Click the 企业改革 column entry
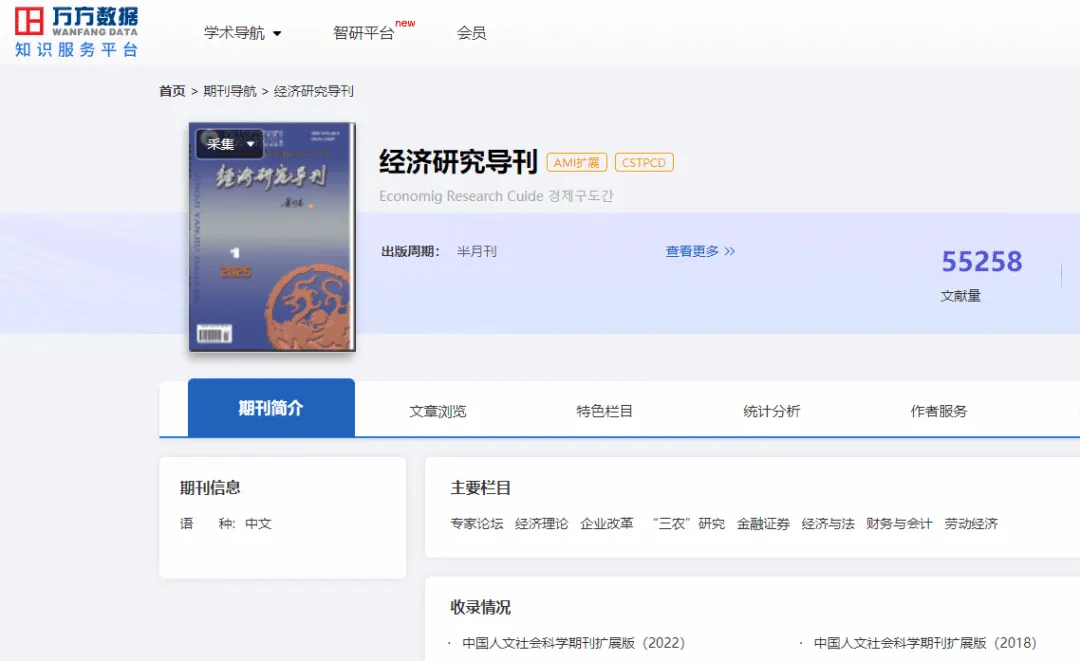The width and height of the screenshot is (1080, 661). 607,524
